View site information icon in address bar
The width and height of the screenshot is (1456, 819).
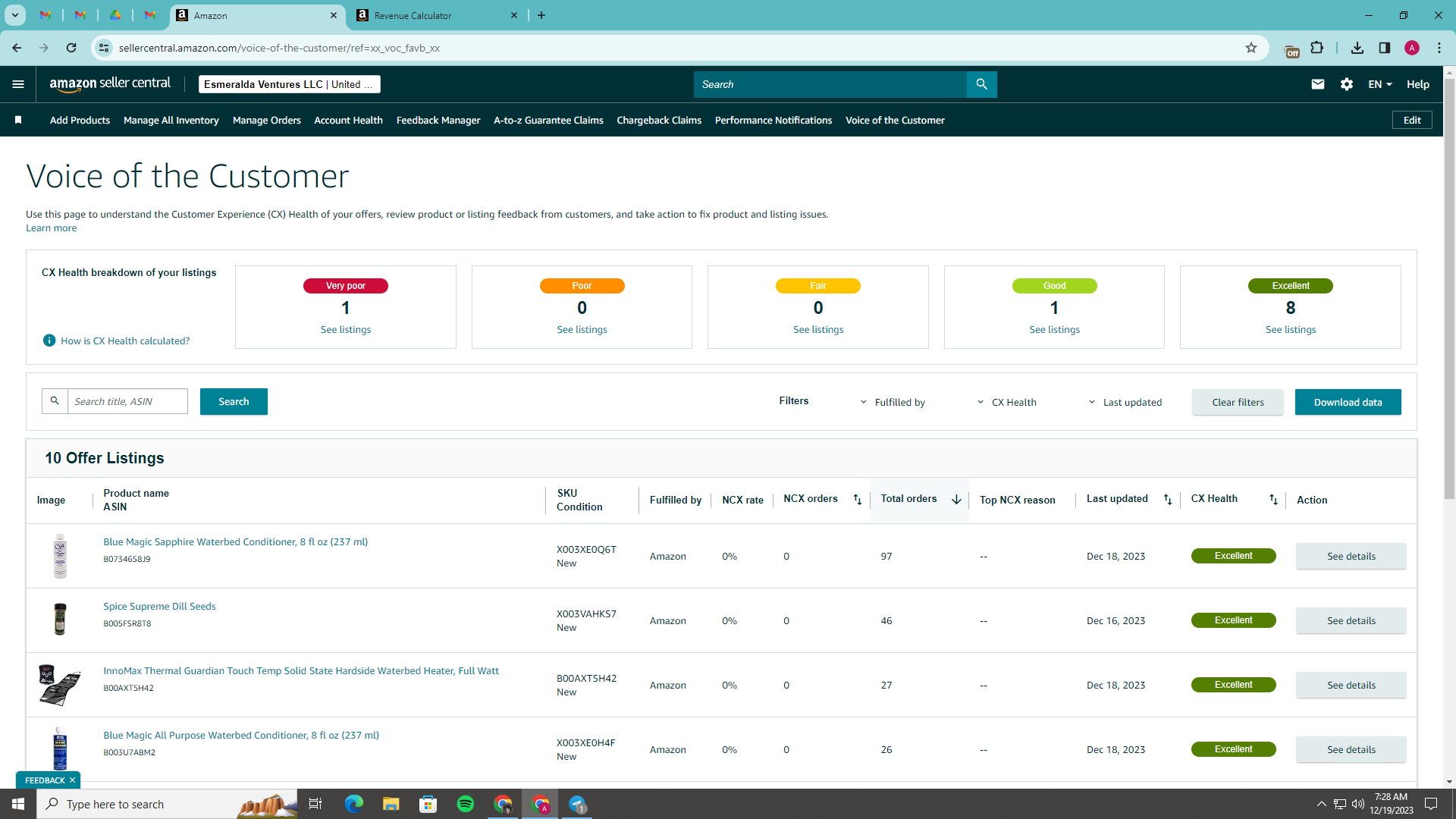[x=104, y=48]
